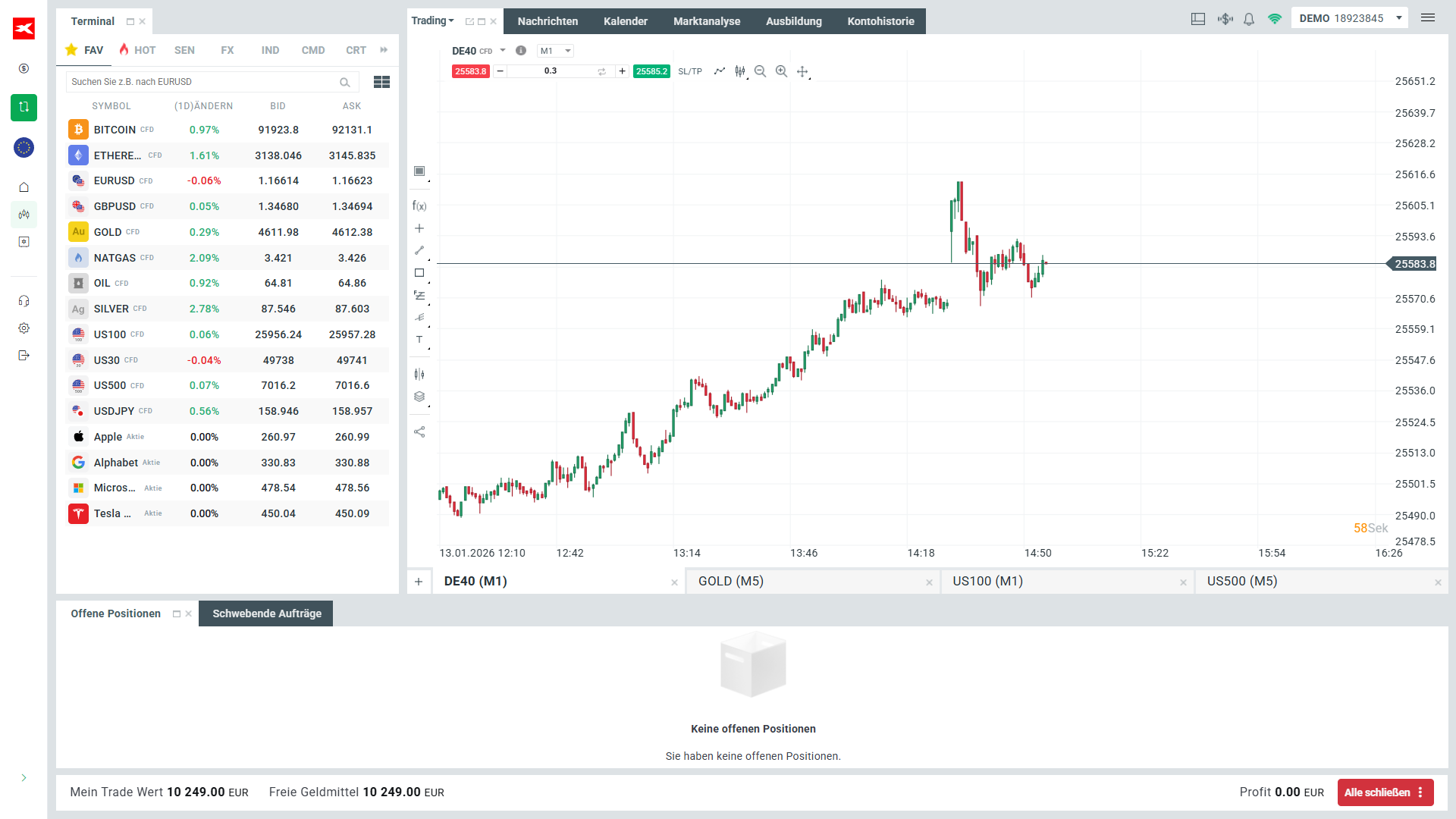
Task: Open the Trading panel dropdown
Action: point(433,20)
